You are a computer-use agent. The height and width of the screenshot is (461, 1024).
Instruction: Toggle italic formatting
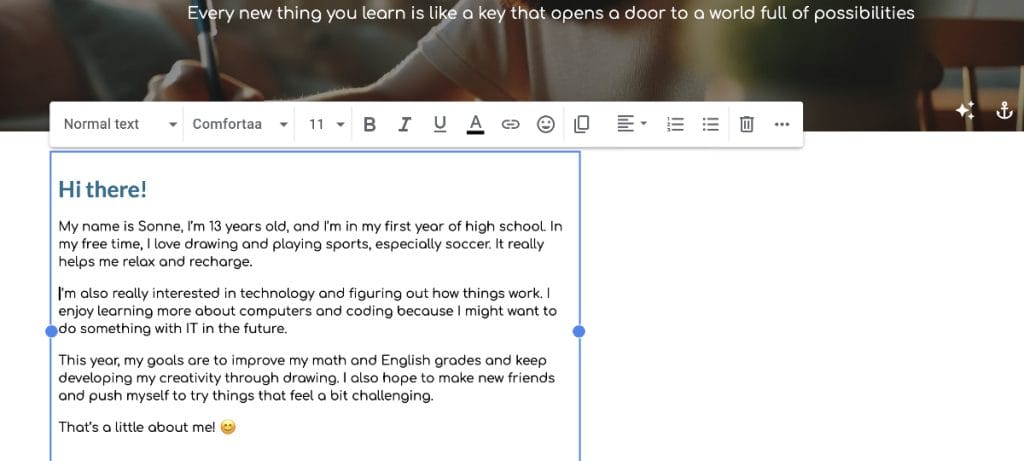click(404, 124)
